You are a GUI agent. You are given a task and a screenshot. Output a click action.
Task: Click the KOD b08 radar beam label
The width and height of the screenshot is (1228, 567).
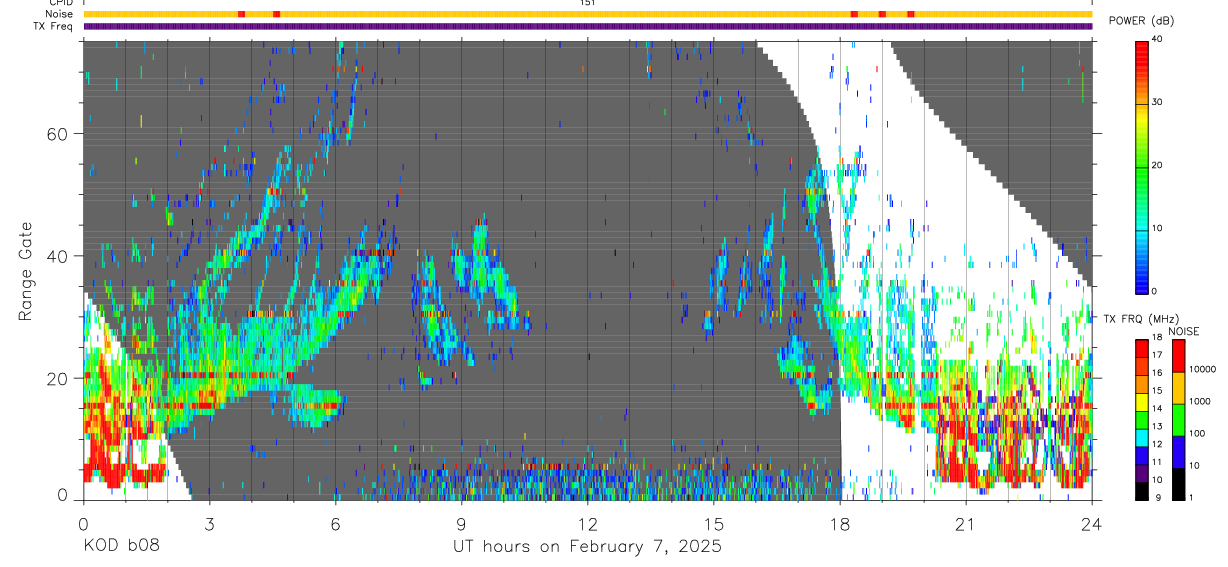(121, 546)
